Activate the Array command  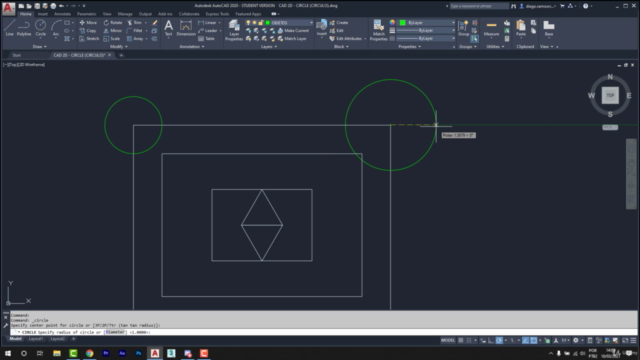click(x=135, y=39)
